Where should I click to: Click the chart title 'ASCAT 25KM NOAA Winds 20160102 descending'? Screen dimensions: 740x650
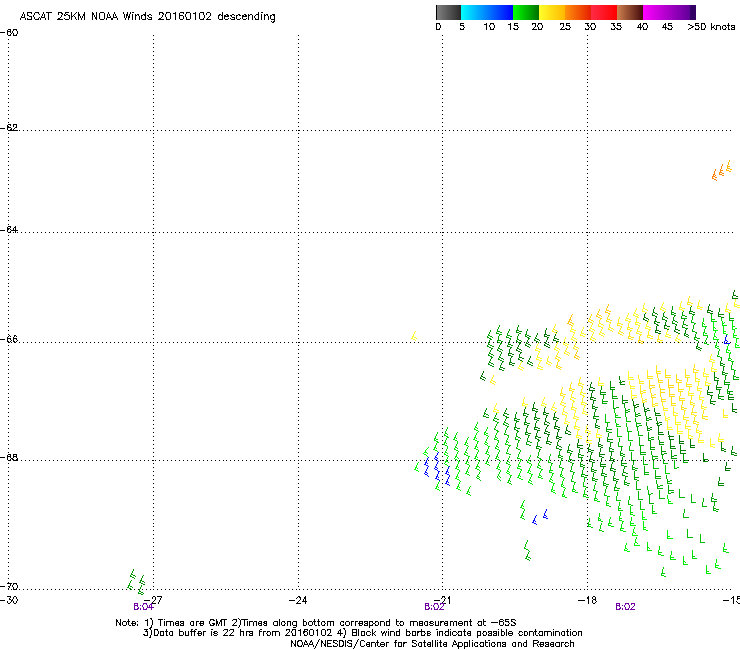[147, 17]
